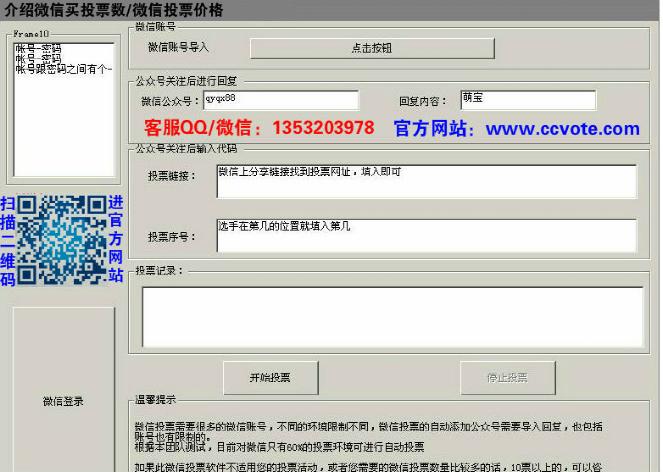Click the 投票记录 log text area
Screen dimensions: 663x472
click(393, 317)
